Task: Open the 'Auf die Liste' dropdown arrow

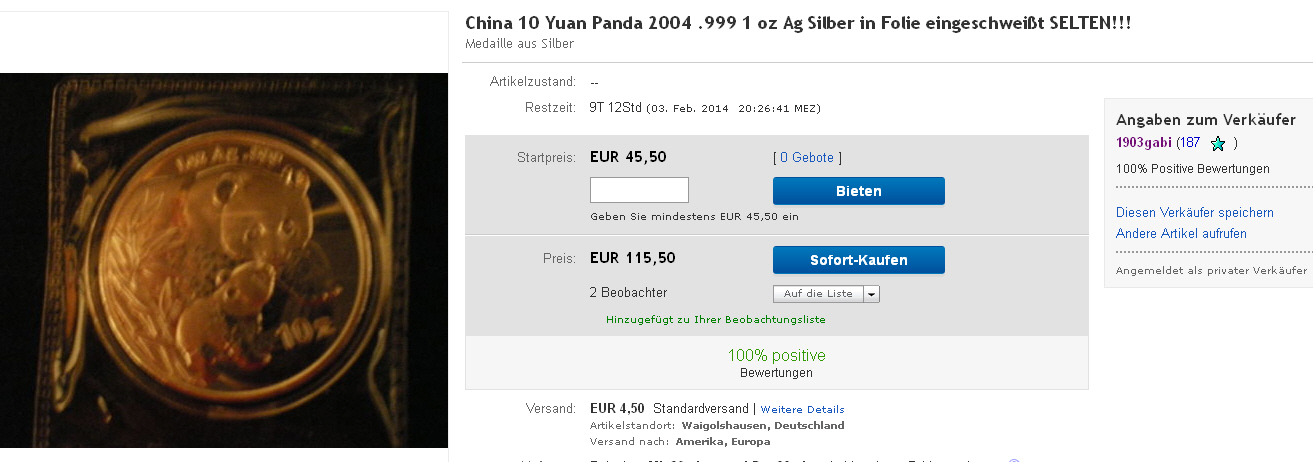Action: pos(871,294)
